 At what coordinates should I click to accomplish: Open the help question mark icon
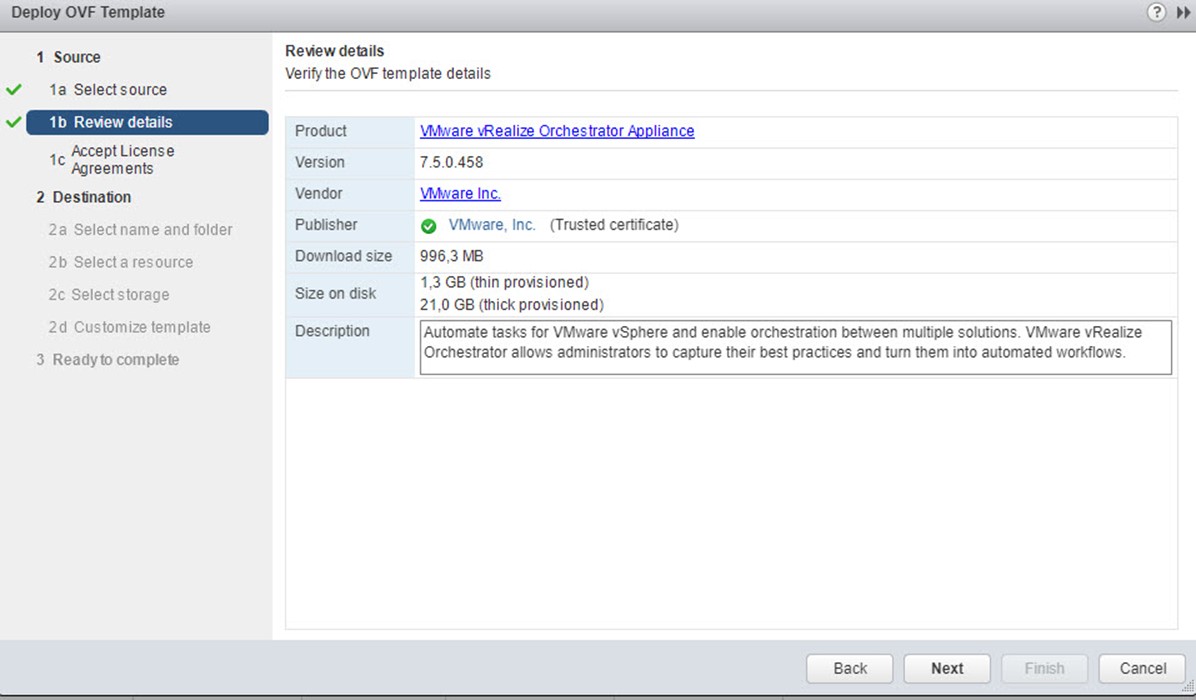coord(1156,12)
